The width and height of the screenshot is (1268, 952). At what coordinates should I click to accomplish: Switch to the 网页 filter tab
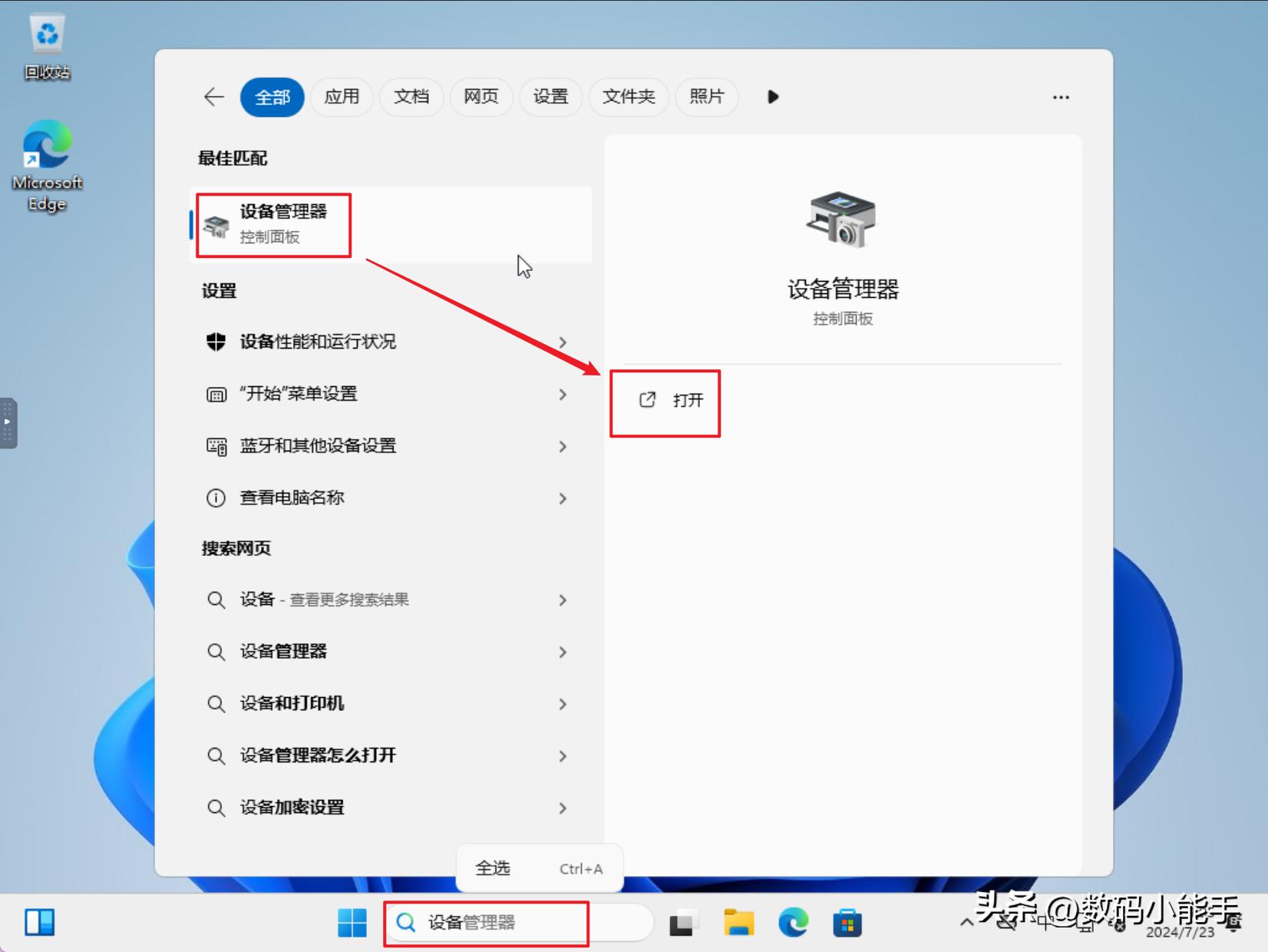(481, 97)
